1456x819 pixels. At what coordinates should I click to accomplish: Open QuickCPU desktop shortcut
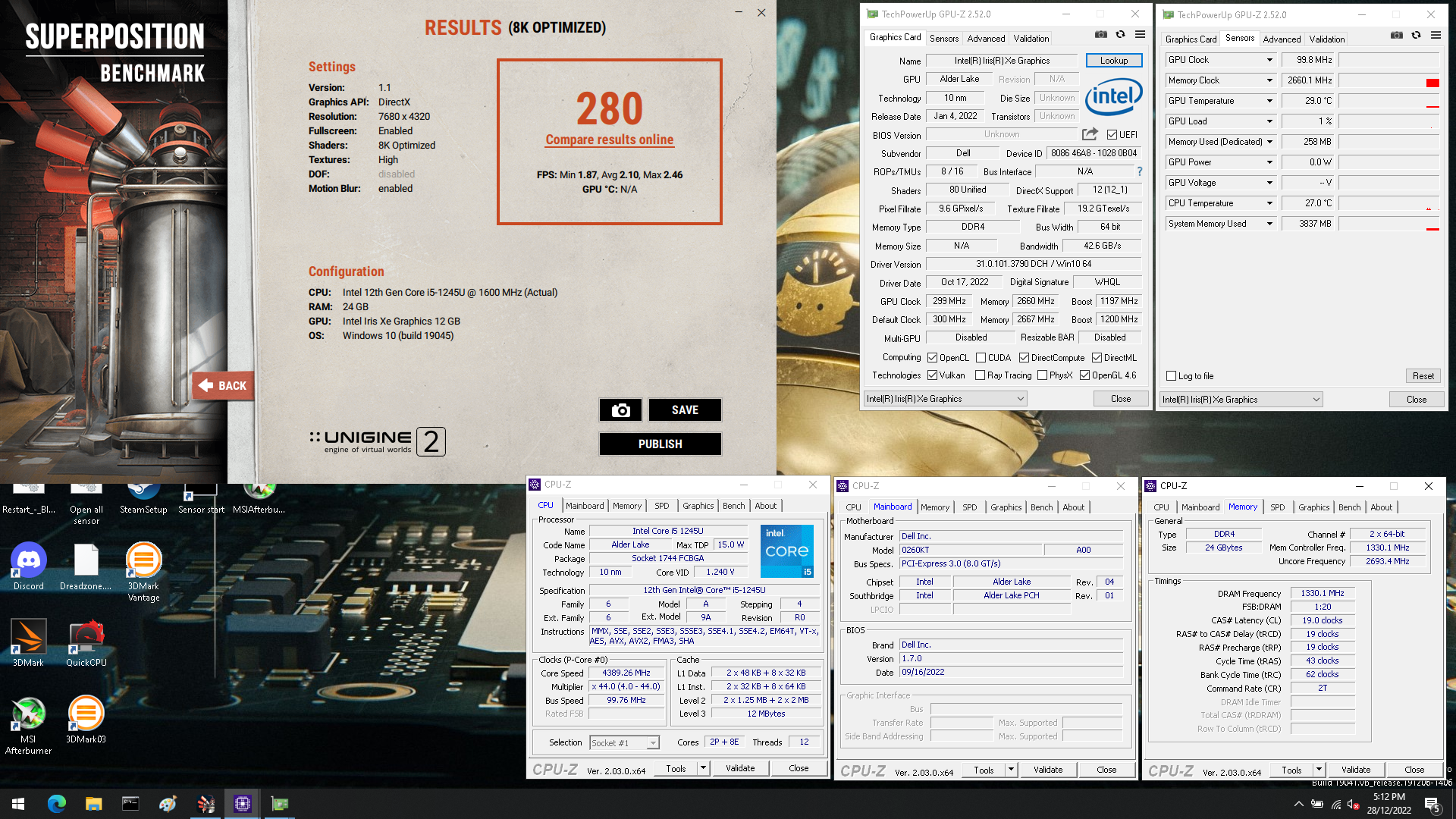tap(86, 643)
